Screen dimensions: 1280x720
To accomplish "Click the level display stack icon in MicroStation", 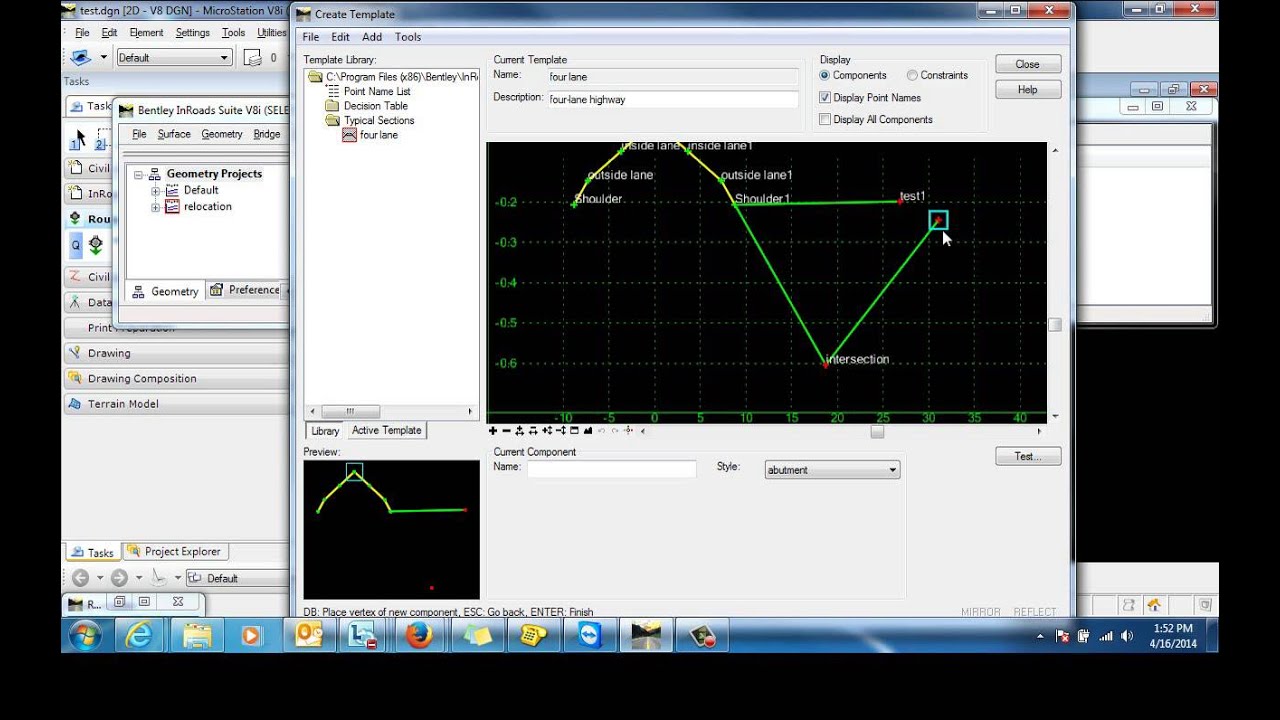I will click(x=253, y=58).
